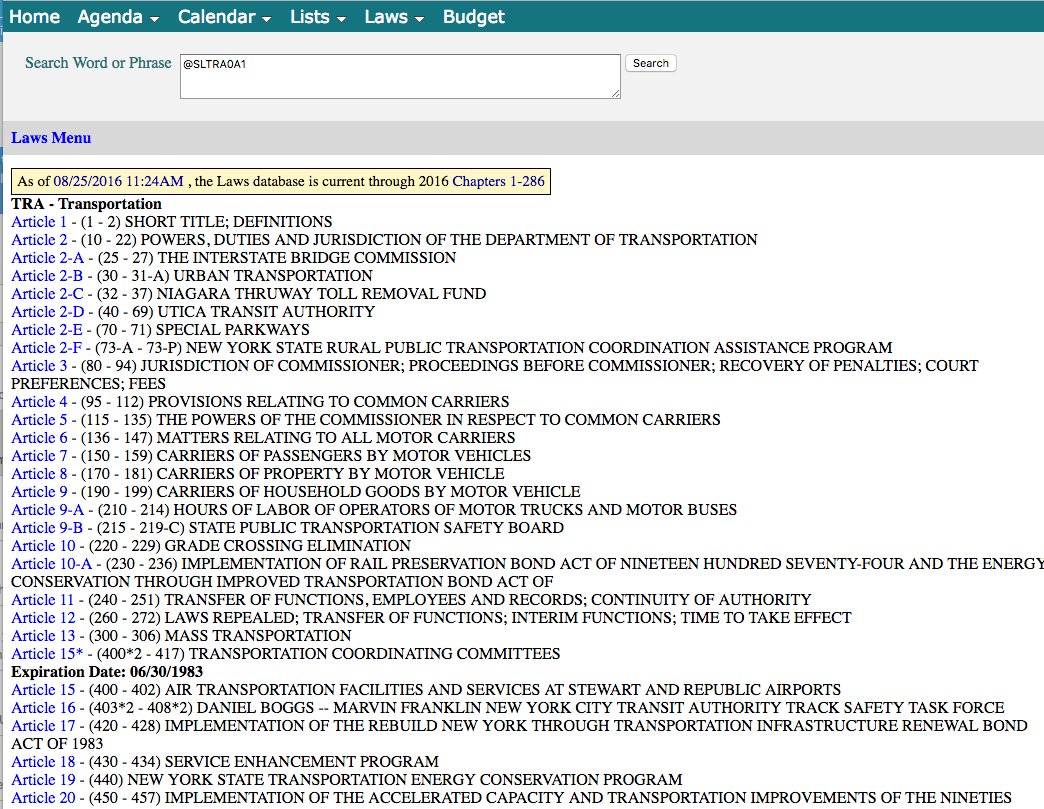Open Article 13 Mass Transportation
This screenshot has height=809, width=1044.
(43, 635)
